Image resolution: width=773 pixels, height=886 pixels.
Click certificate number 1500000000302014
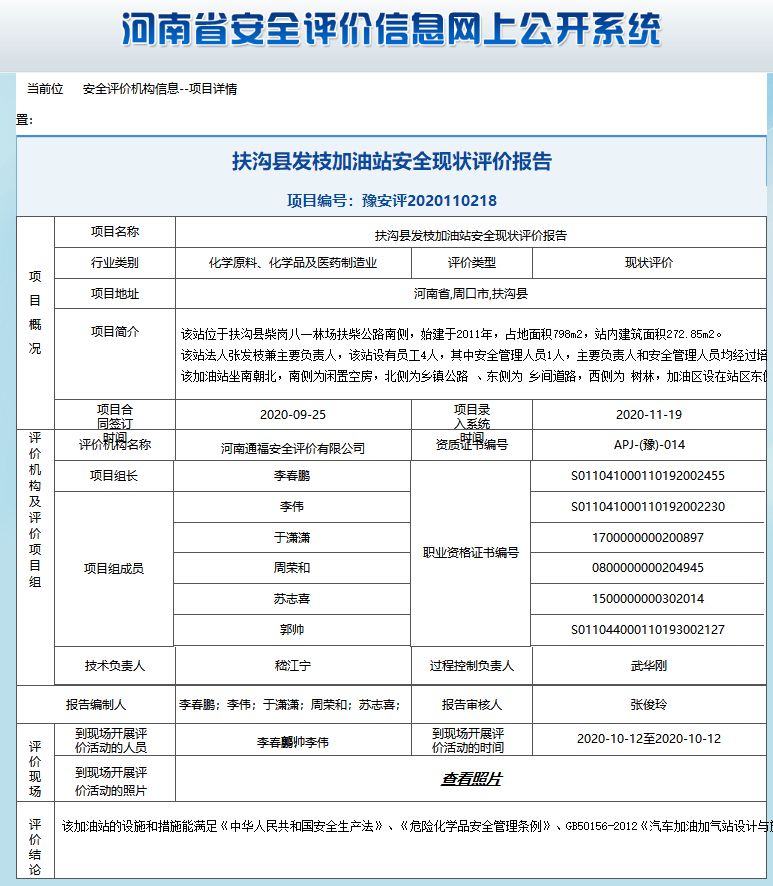coord(648,599)
